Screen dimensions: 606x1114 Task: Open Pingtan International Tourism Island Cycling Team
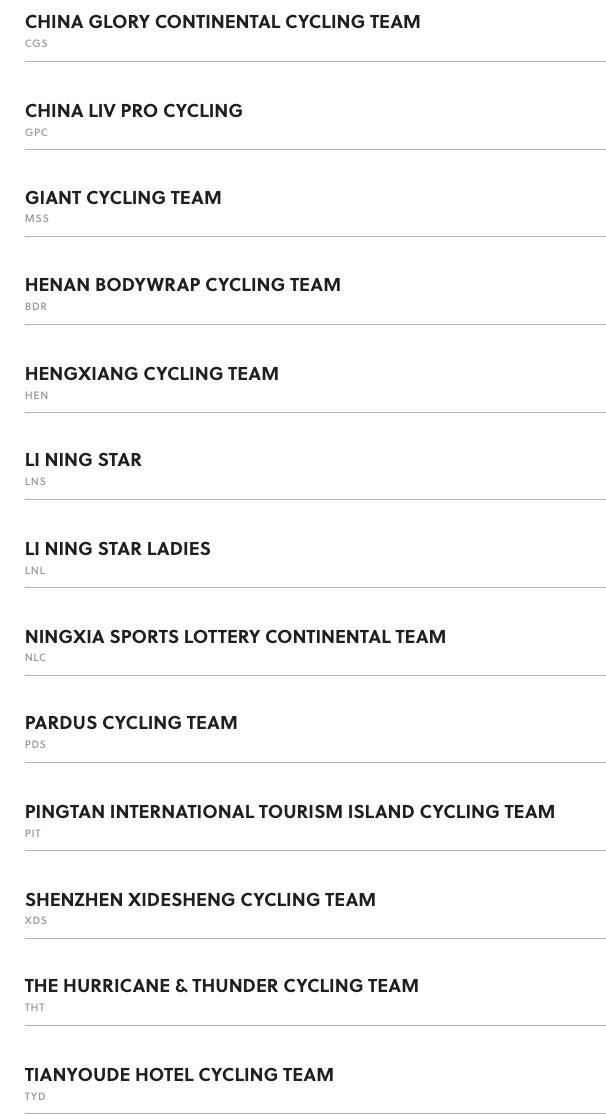[x=290, y=812]
